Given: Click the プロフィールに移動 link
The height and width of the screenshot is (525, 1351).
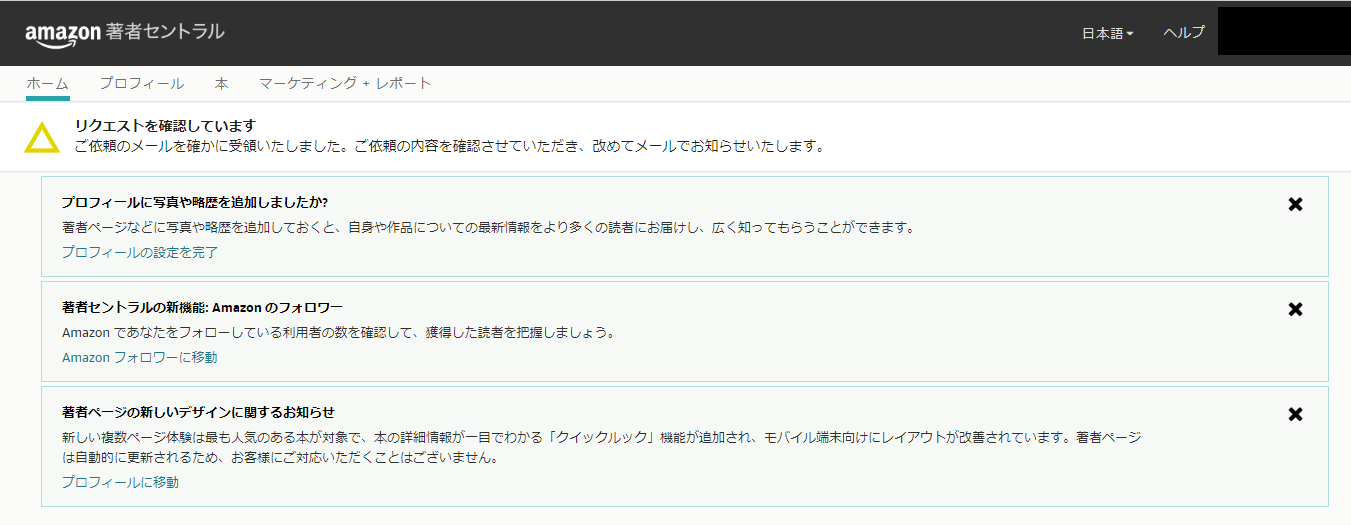Looking at the screenshot, I should [x=120, y=482].
